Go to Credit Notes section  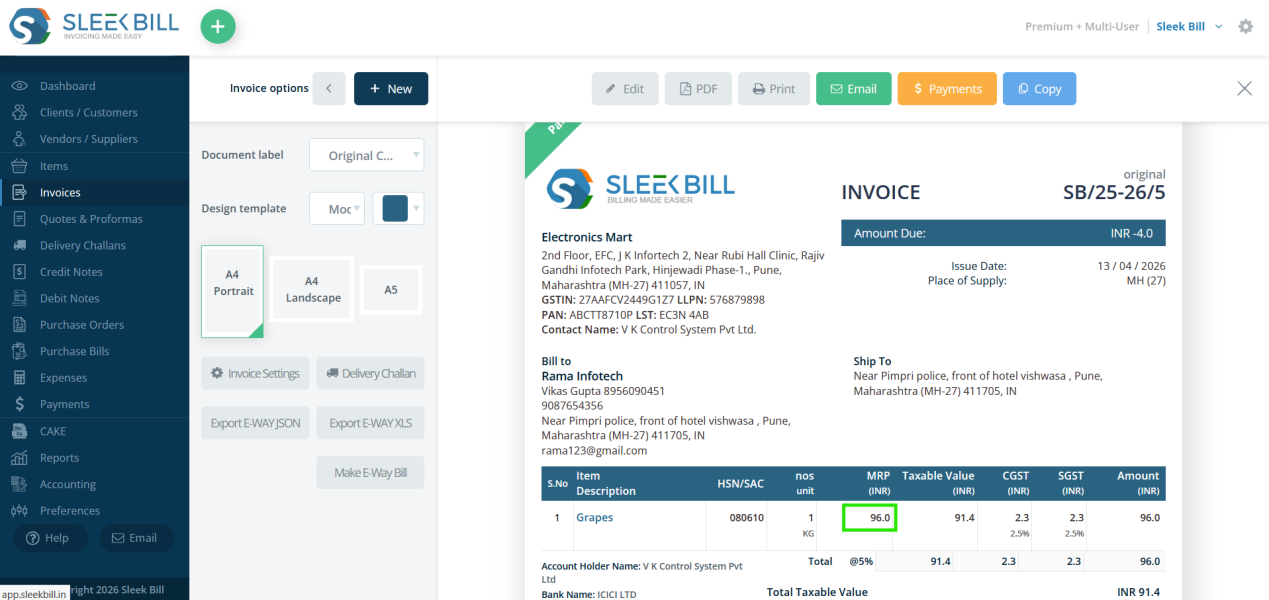[x=71, y=272]
